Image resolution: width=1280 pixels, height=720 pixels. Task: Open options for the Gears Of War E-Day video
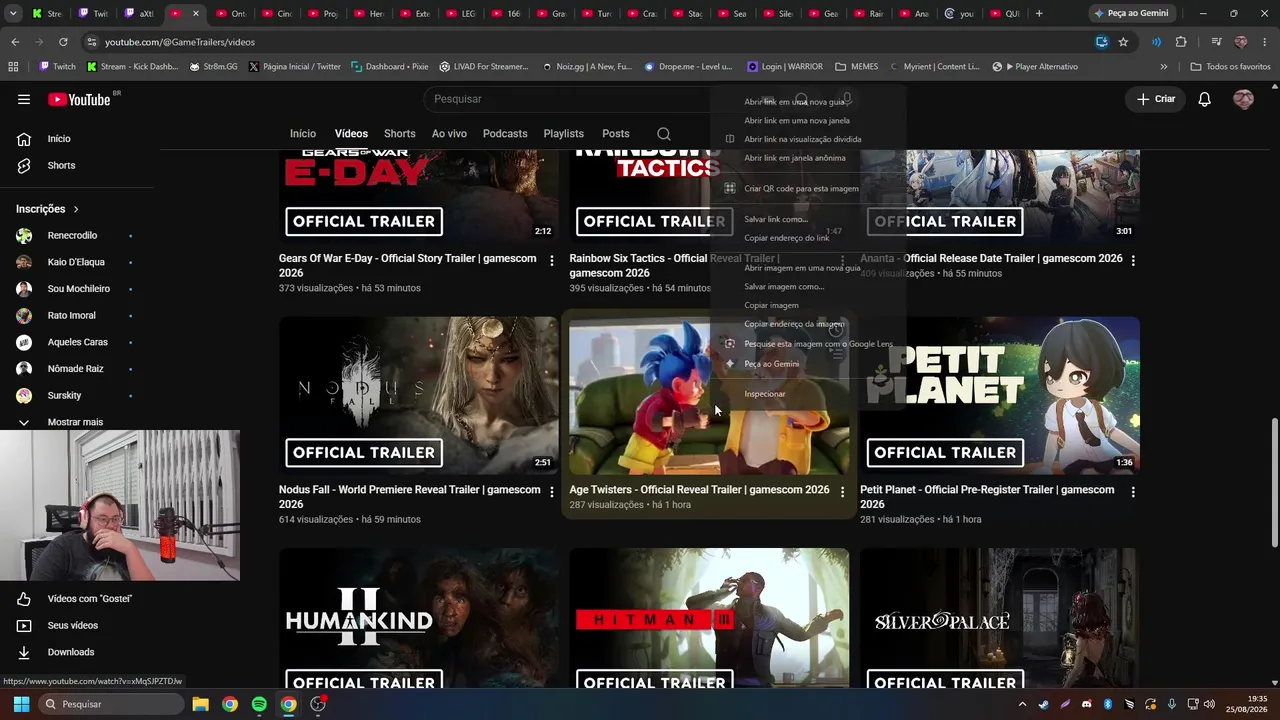click(551, 261)
